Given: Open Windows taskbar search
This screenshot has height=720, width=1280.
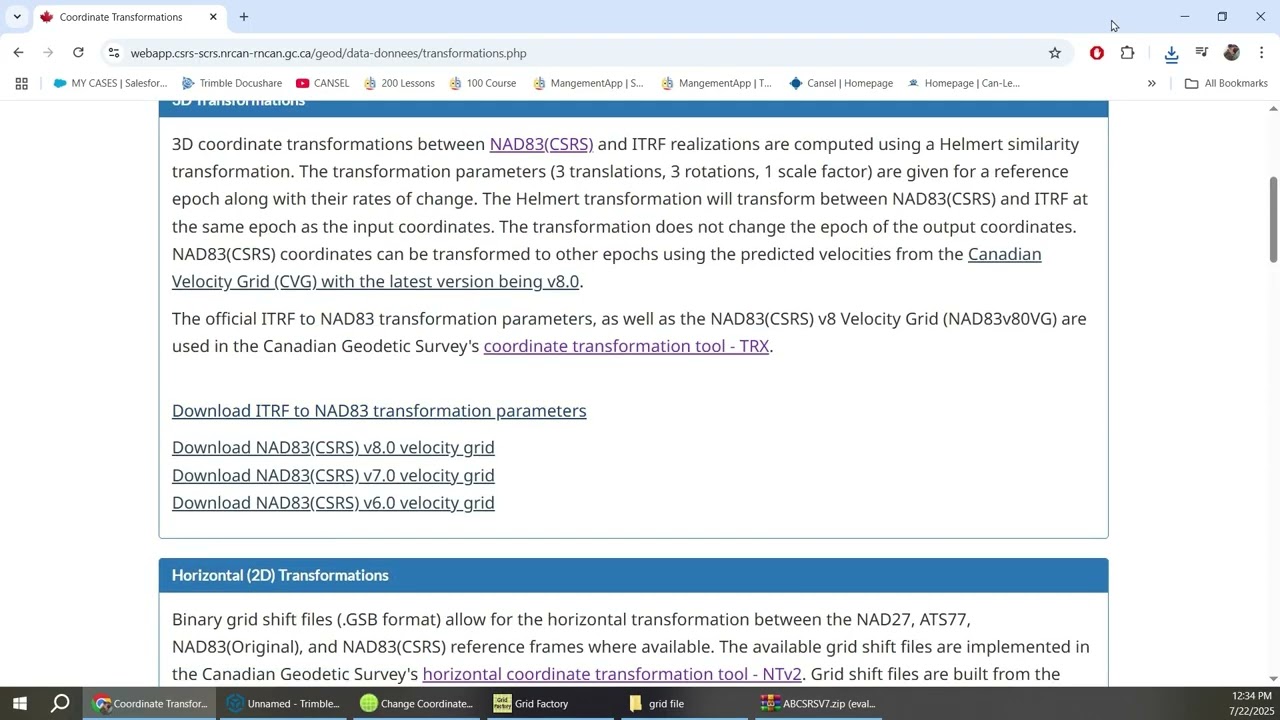Looking at the screenshot, I should (x=60, y=704).
